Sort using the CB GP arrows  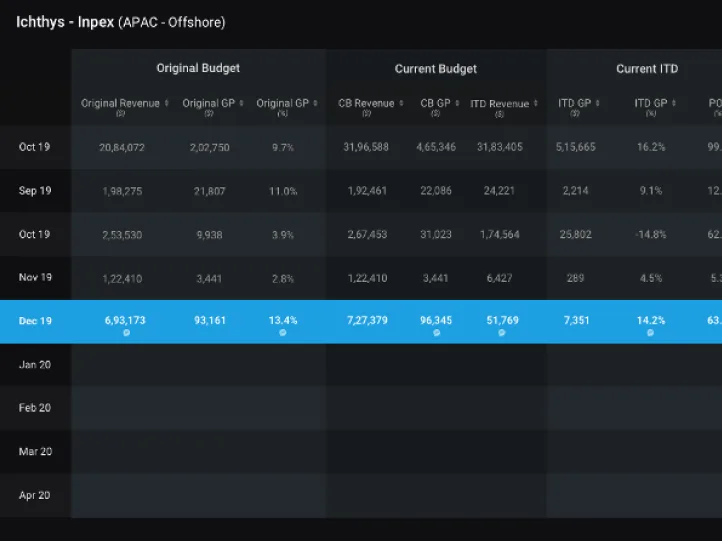[x=457, y=103]
